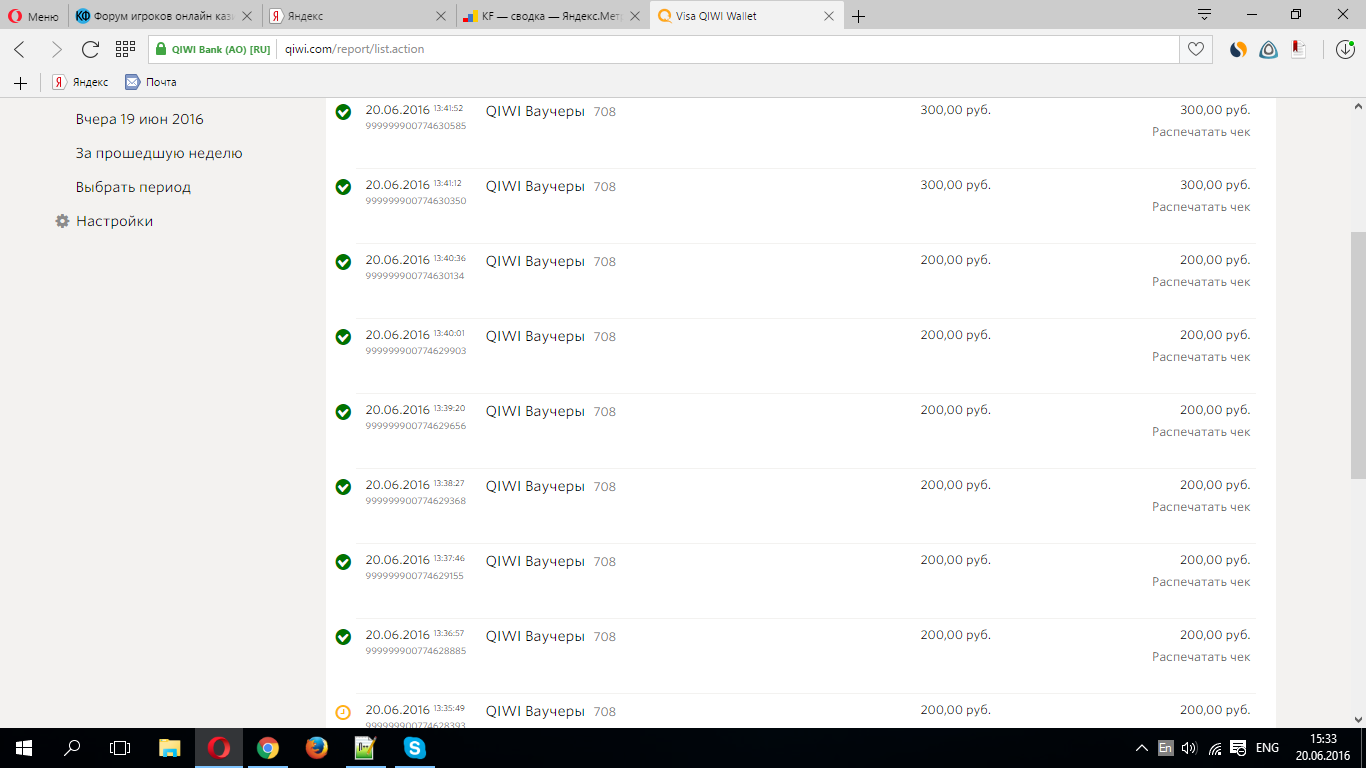This screenshot has width=1366, height=768.
Task: Show hidden system tray icons
Action: click(x=1142, y=748)
